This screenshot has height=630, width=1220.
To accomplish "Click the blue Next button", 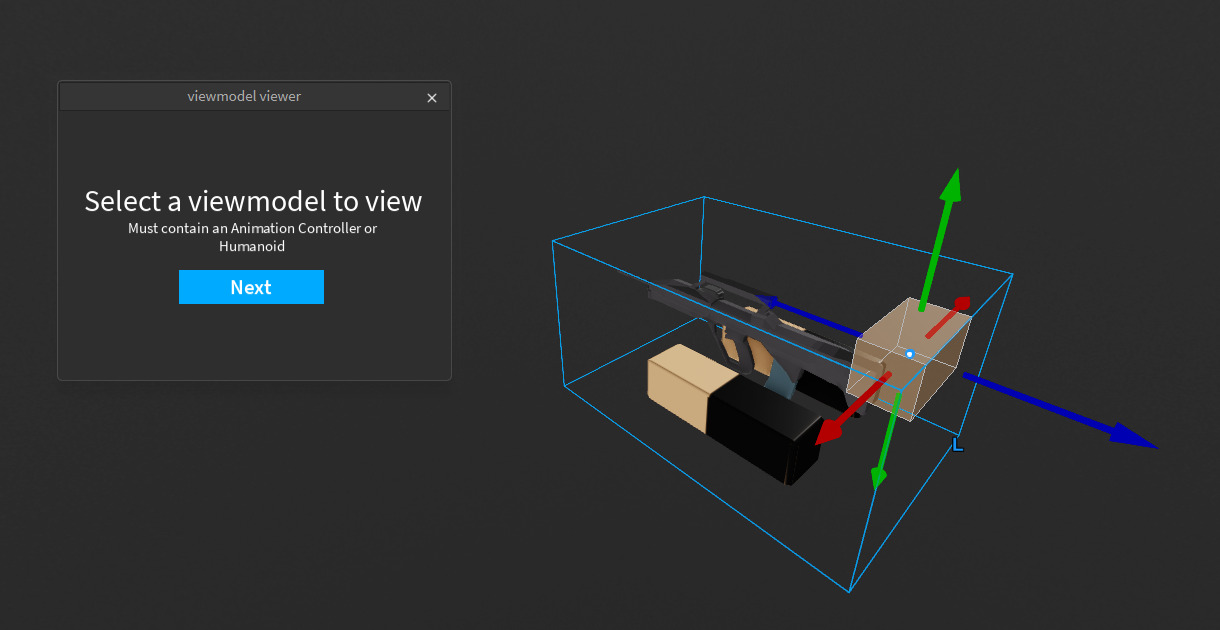I will (251, 287).
